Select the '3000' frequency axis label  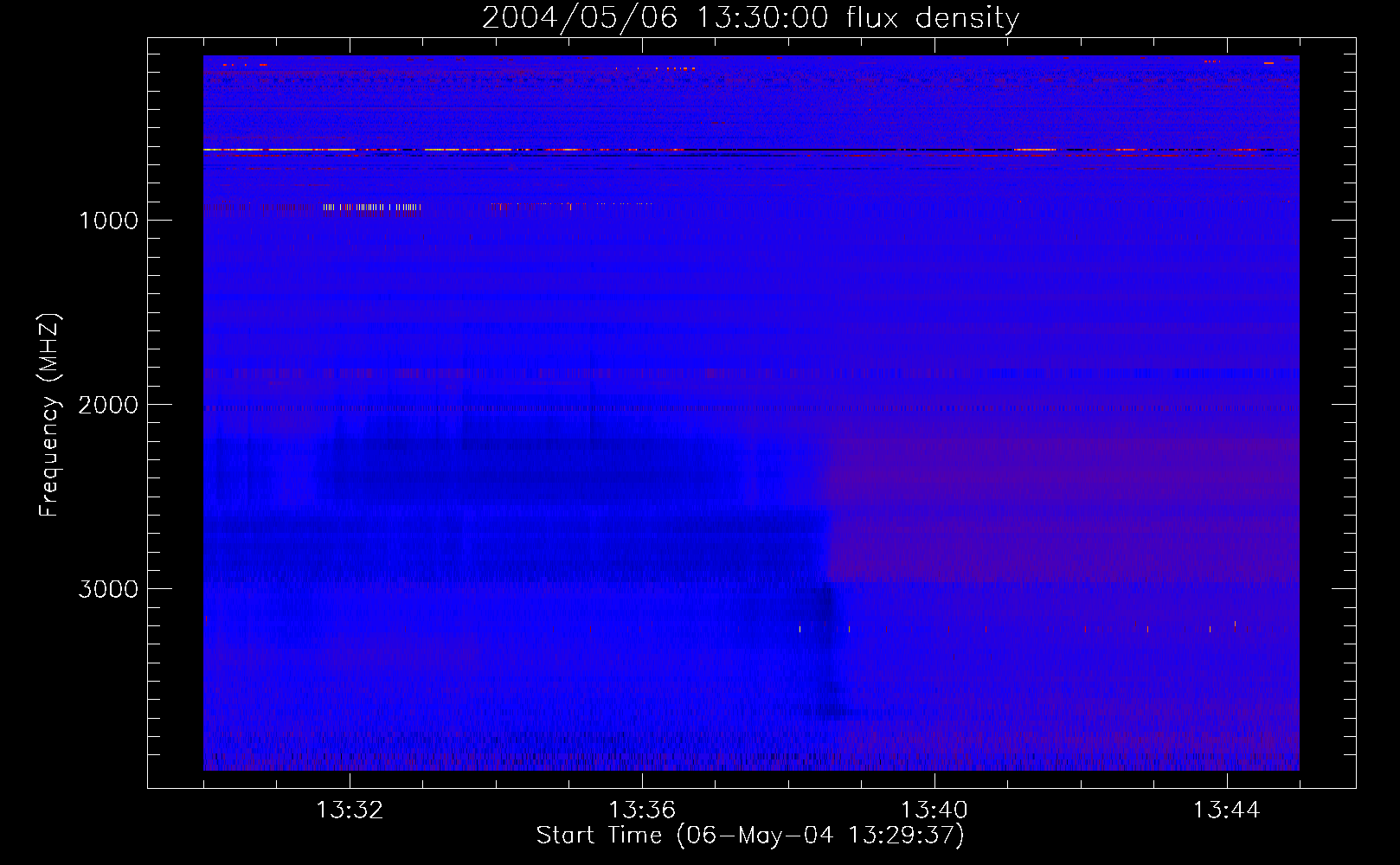108,589
